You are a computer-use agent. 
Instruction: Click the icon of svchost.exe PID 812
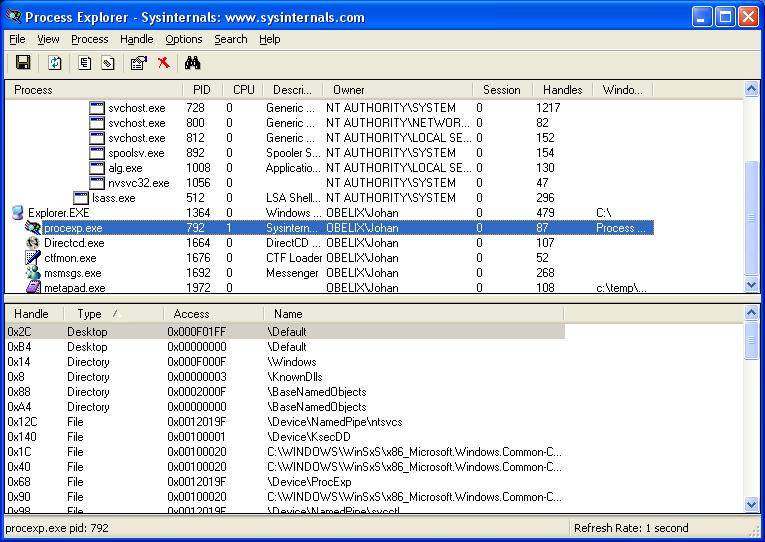click(97, 138)
